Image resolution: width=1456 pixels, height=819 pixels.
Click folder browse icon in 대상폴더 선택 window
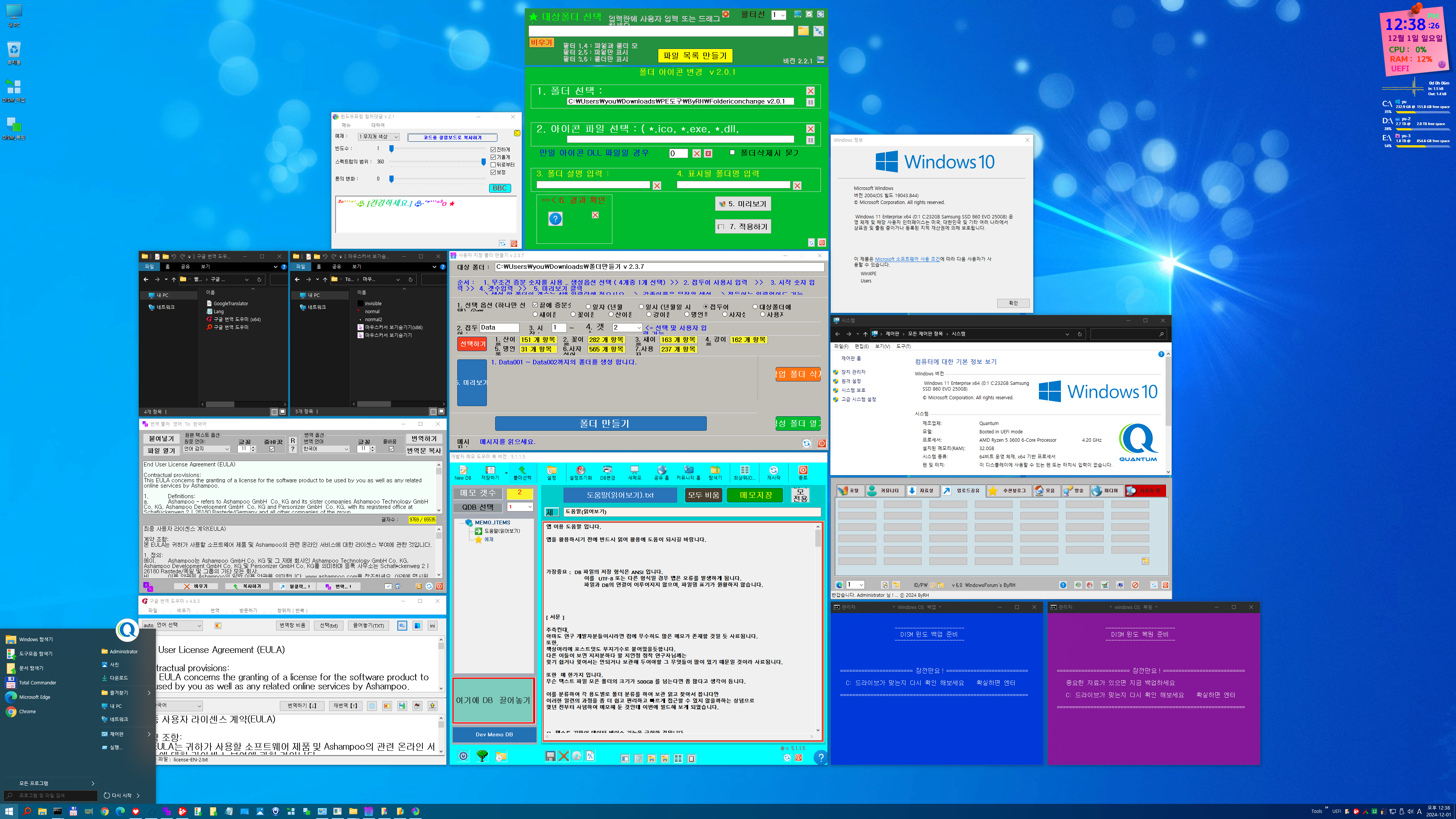pos(803,31)
